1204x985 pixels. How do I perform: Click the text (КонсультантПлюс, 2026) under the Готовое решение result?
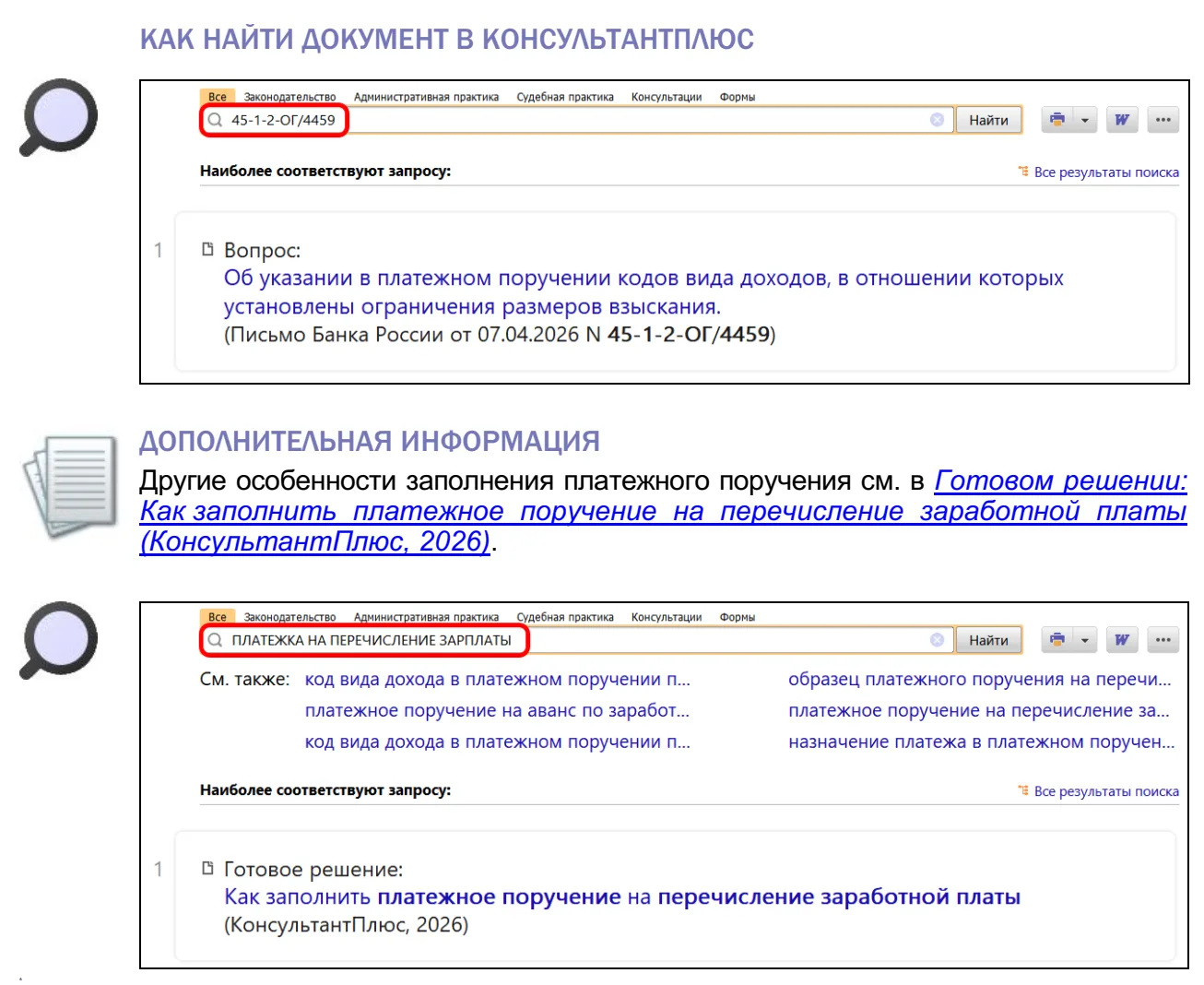[x=346, y=925]
